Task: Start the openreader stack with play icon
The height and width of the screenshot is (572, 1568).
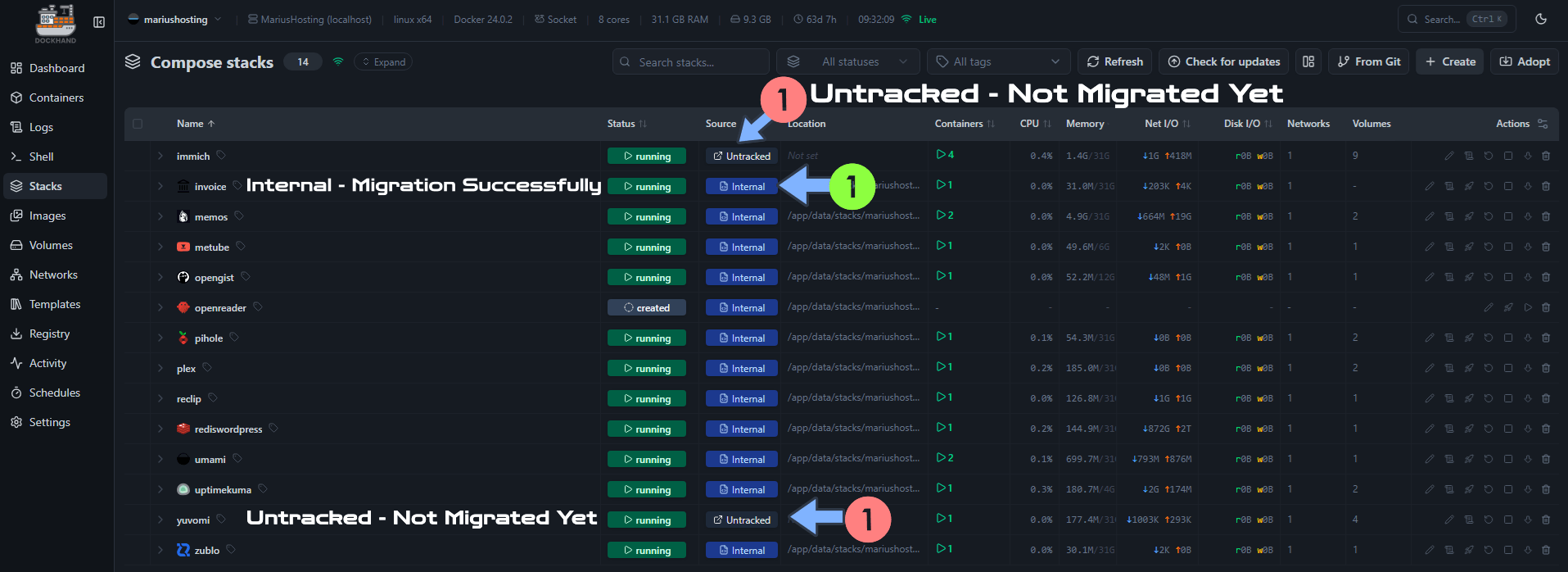Action: tap(1528, 307)
